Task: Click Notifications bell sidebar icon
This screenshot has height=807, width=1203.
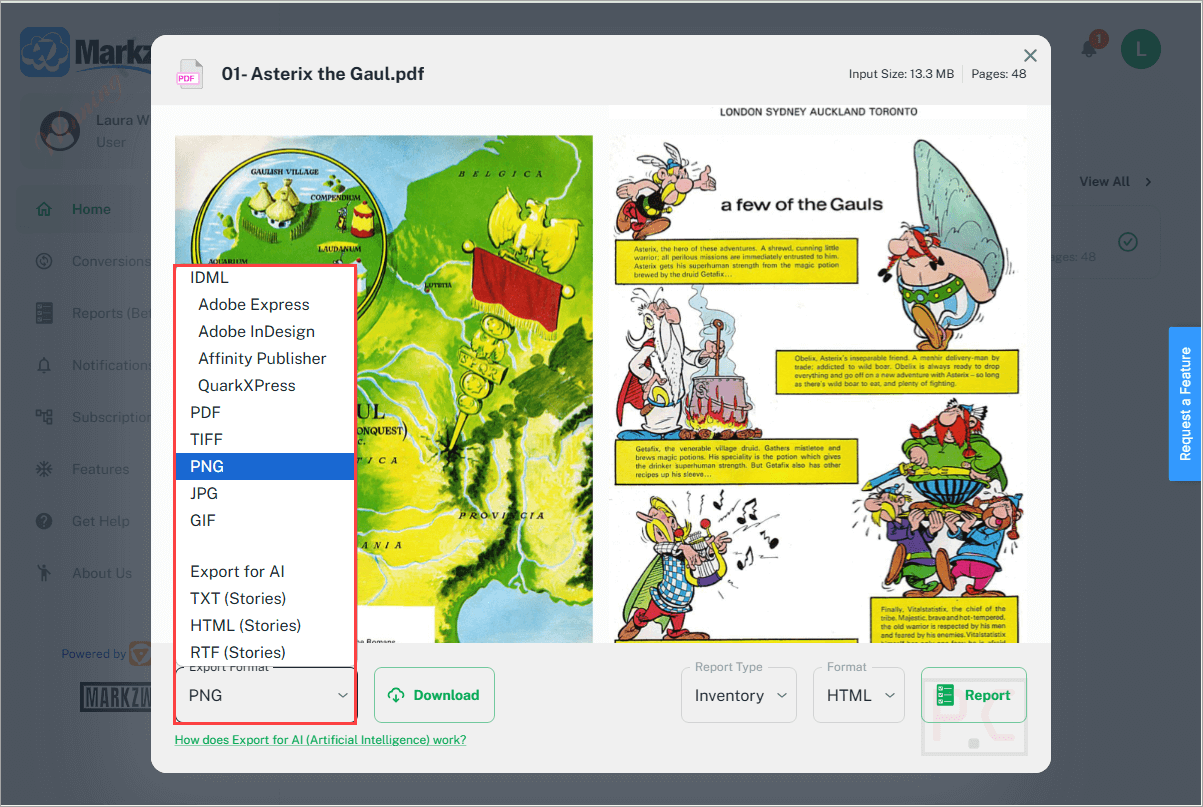Action: point(44,365)
